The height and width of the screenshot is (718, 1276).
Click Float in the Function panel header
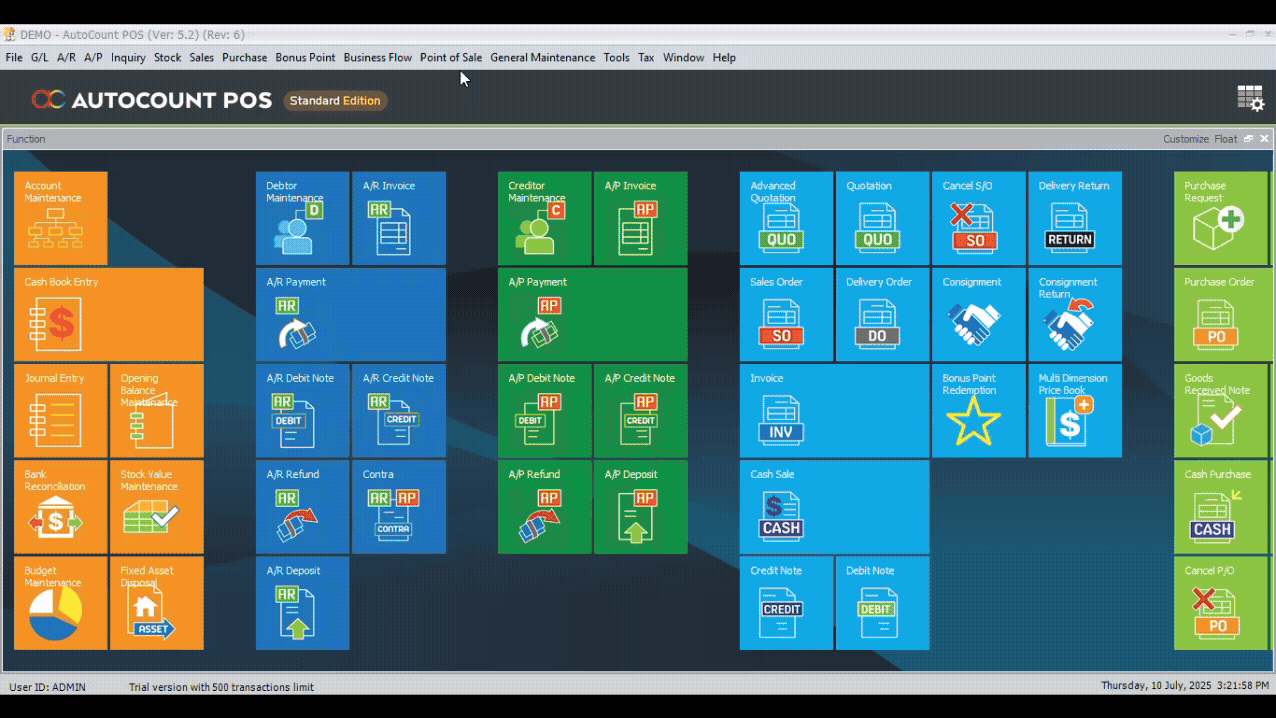pos(1225,139)
